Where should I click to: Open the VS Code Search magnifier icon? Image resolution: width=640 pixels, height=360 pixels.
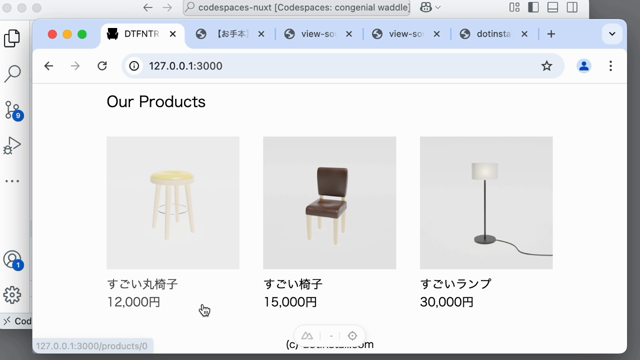click(12, 73)
